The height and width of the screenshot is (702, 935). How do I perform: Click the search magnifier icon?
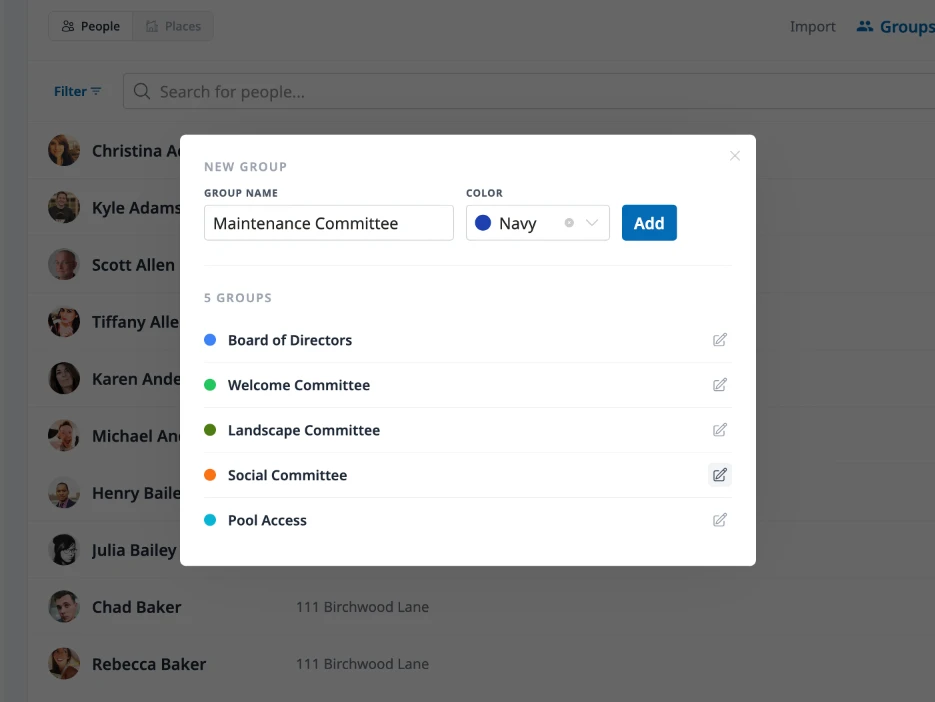[141, 91]
